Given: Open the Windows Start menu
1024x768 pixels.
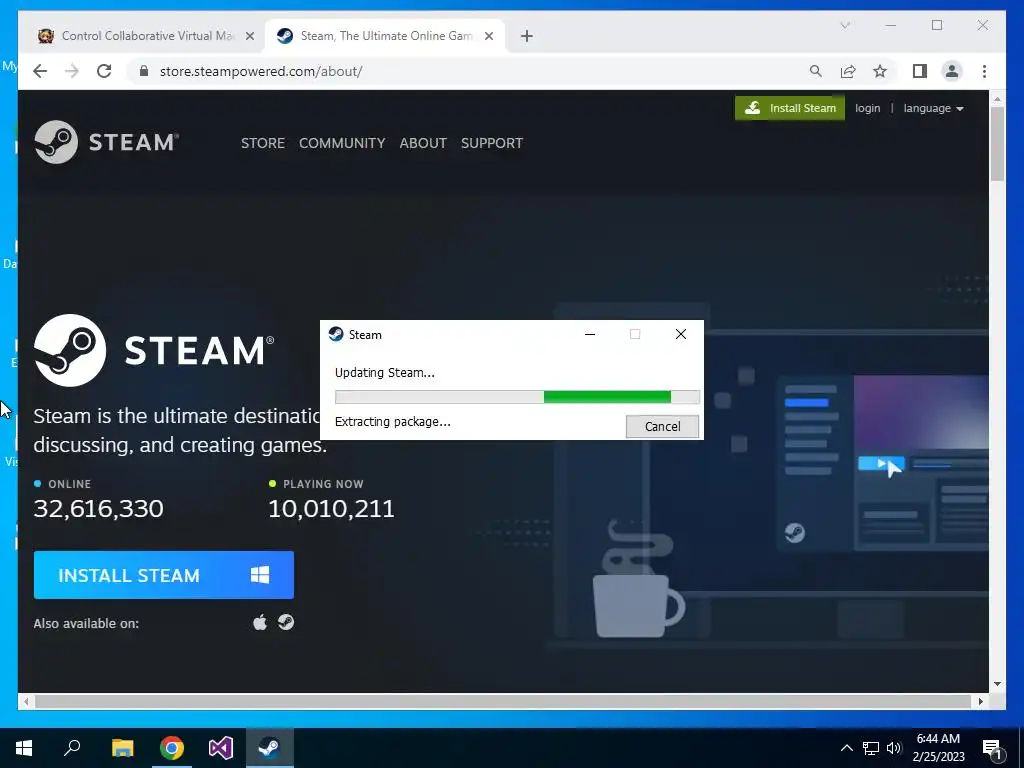Looking at the screenshot, I should tap(24, 748).
